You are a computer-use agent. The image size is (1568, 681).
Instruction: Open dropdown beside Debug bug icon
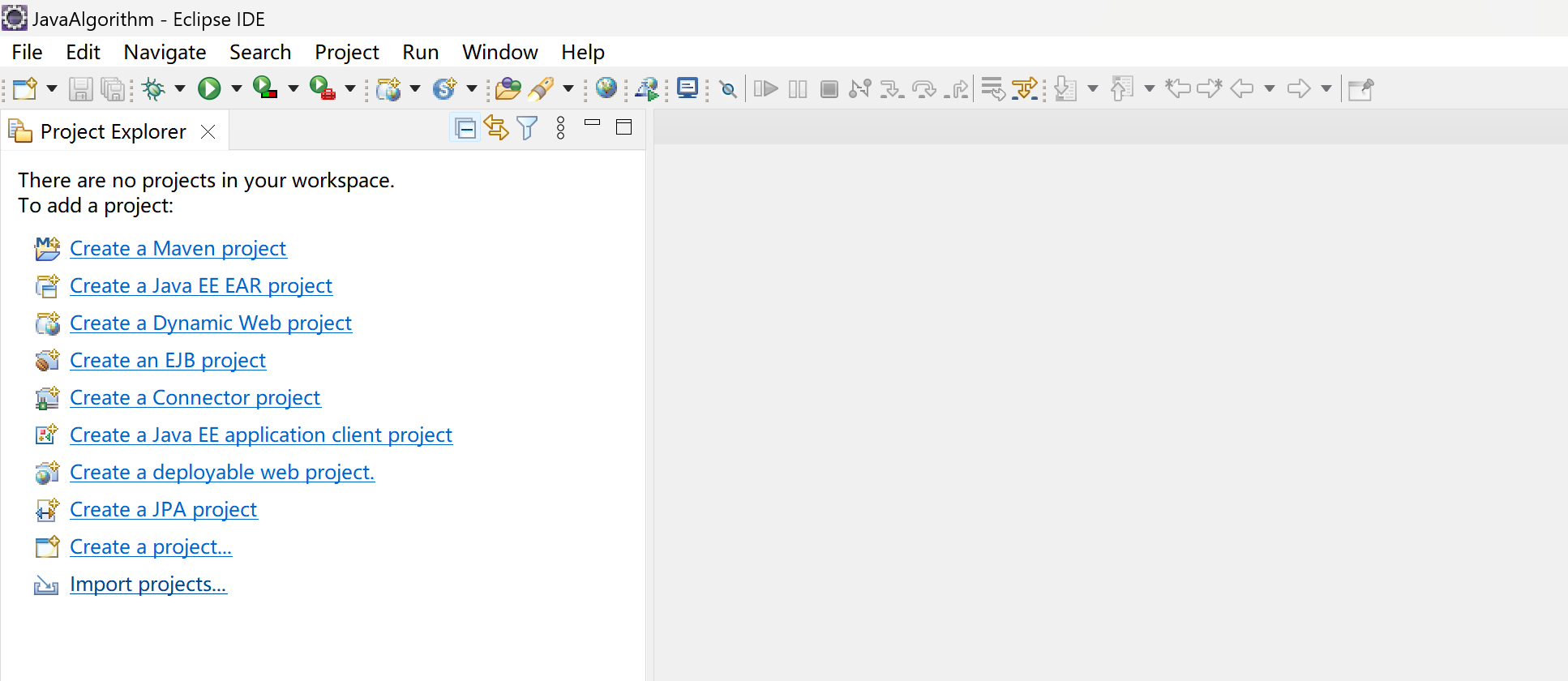pos(180,88)
